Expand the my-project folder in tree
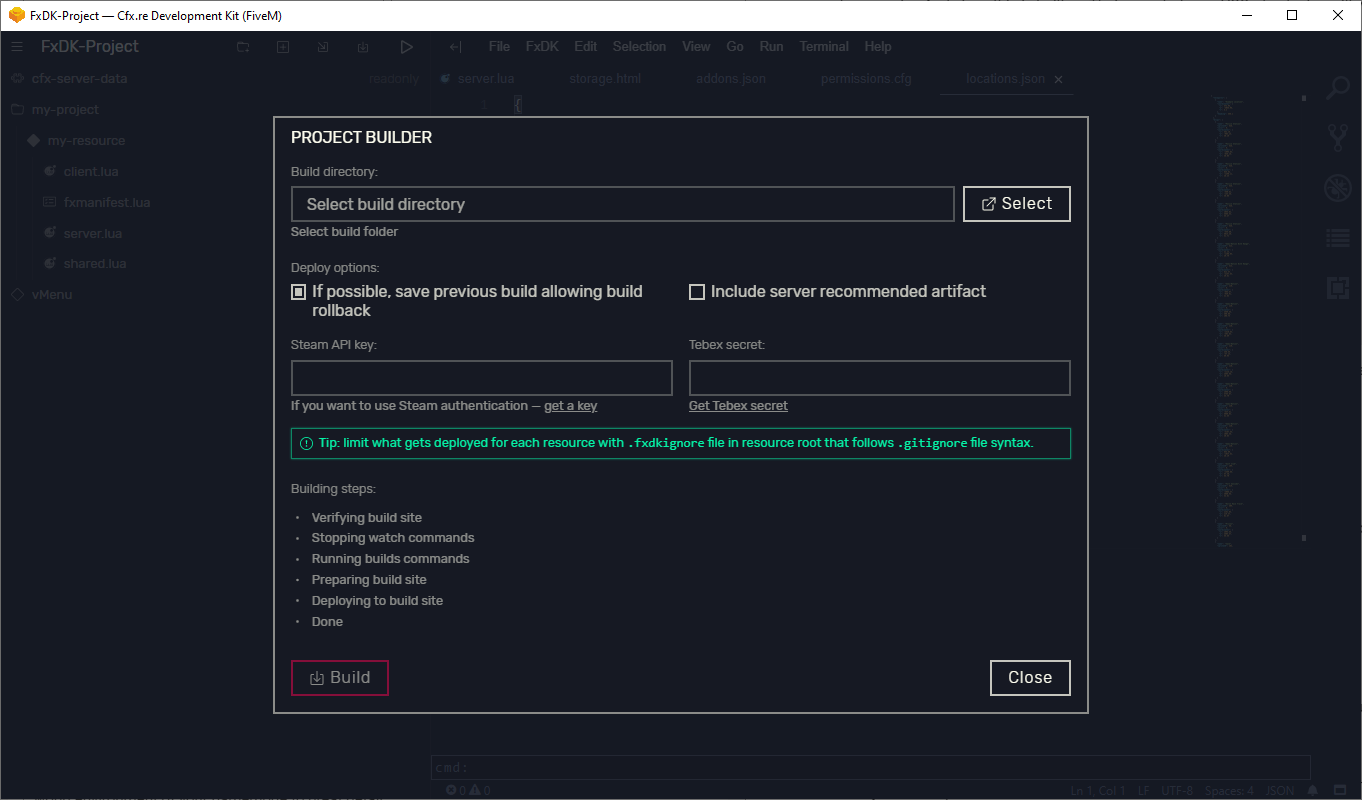The image size is (1362, 800). [x=65, y=110]
